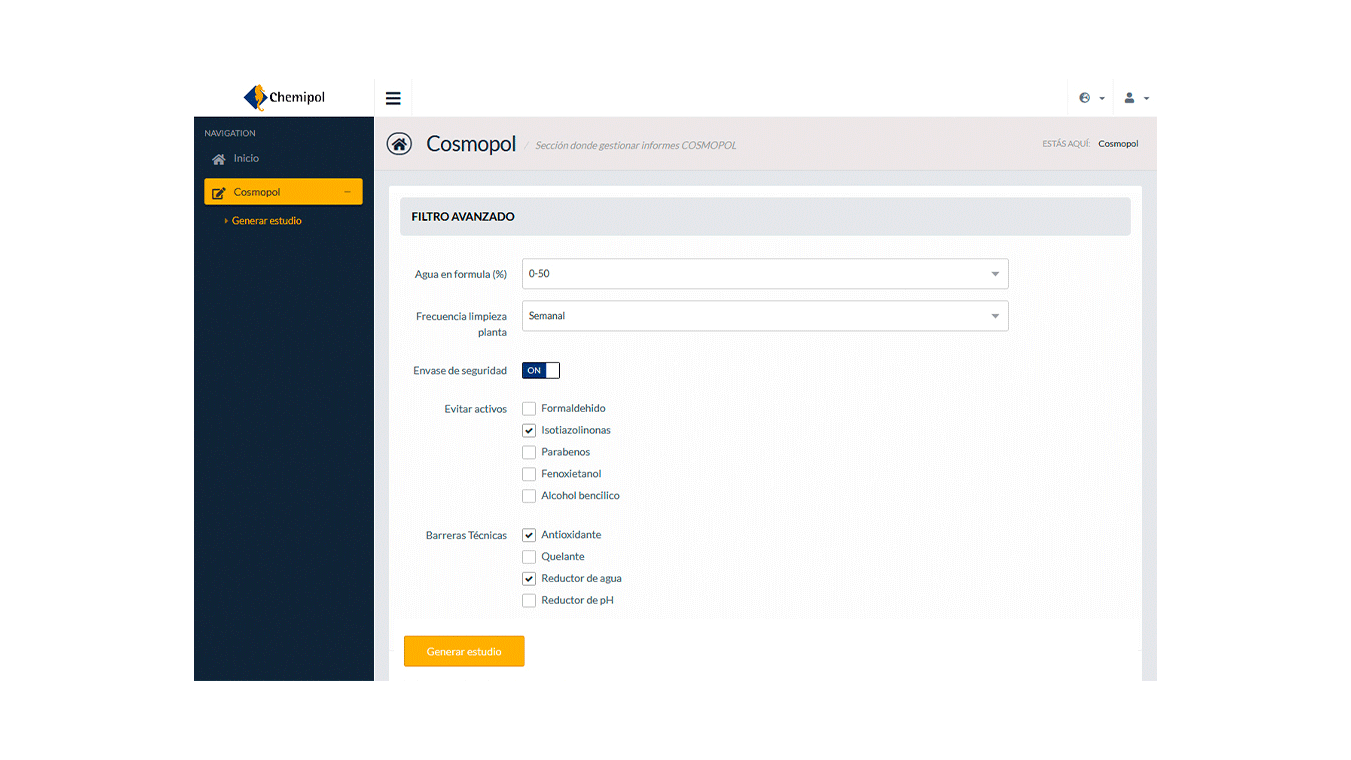Click the Chemipol logo

coord(284,97)
